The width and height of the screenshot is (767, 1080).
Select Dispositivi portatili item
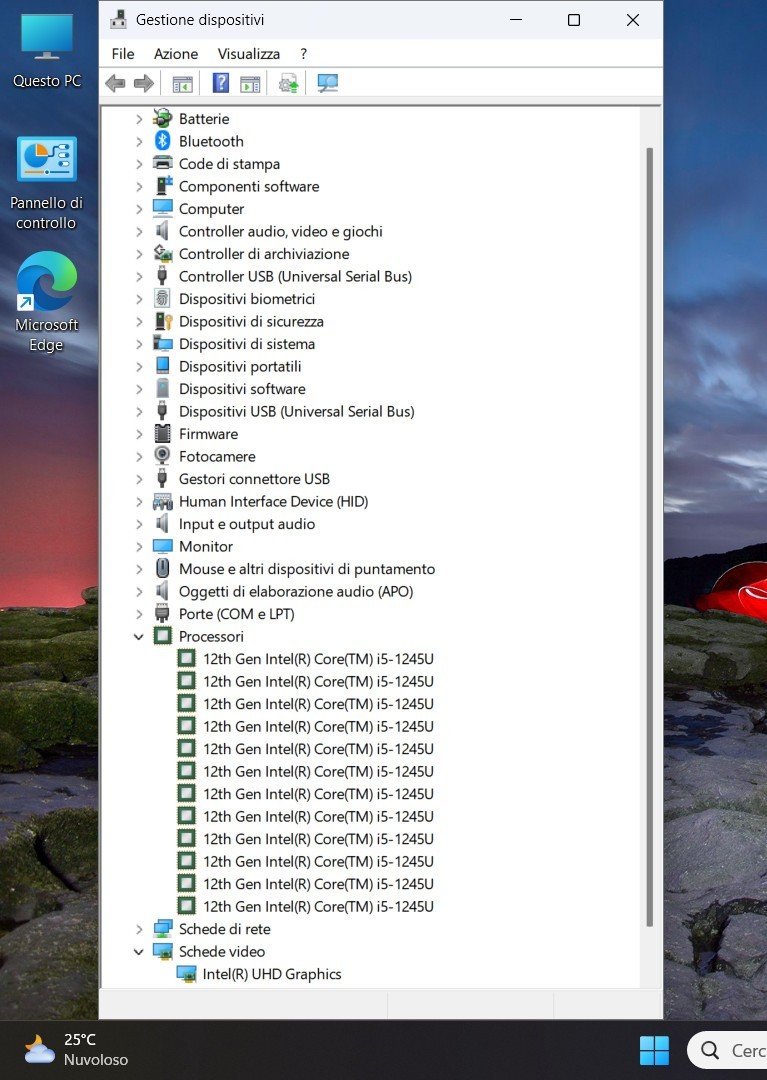tap(240, 366)
